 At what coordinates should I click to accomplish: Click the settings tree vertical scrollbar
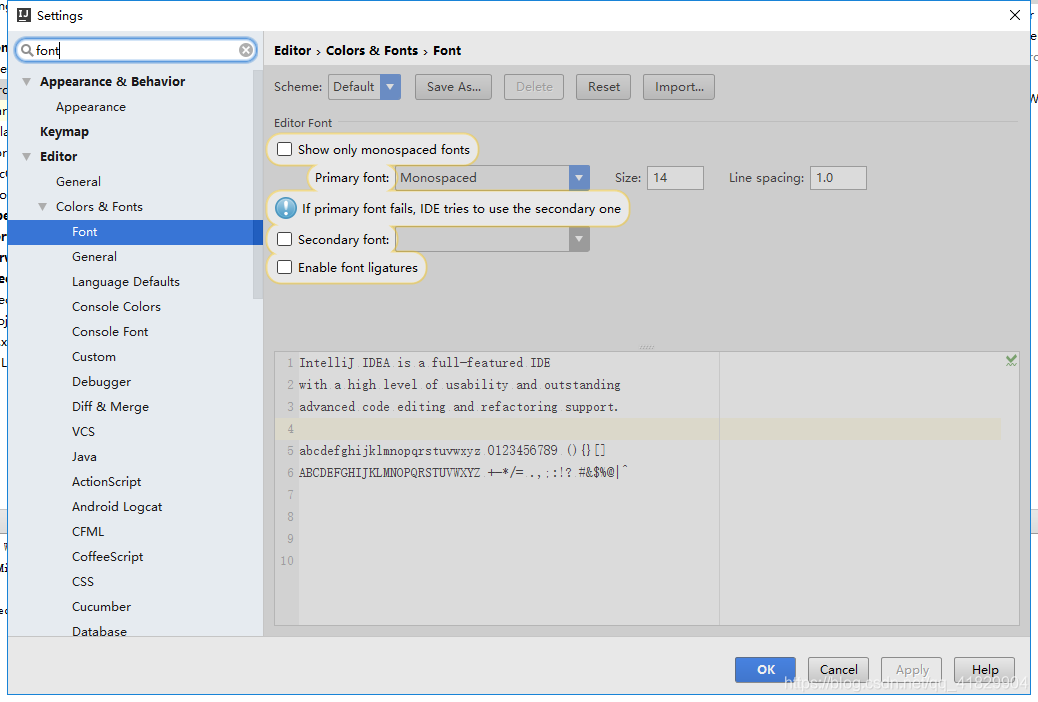tap(258, 185)
